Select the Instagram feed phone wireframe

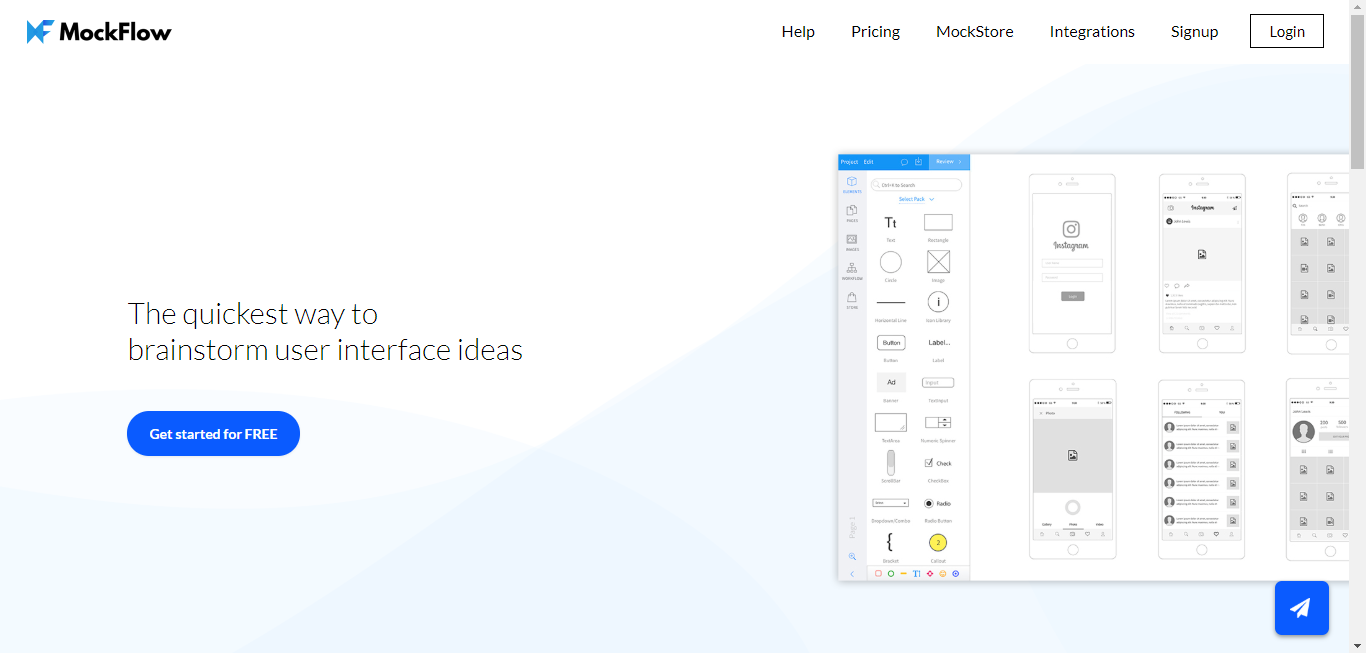(1202, 263)
